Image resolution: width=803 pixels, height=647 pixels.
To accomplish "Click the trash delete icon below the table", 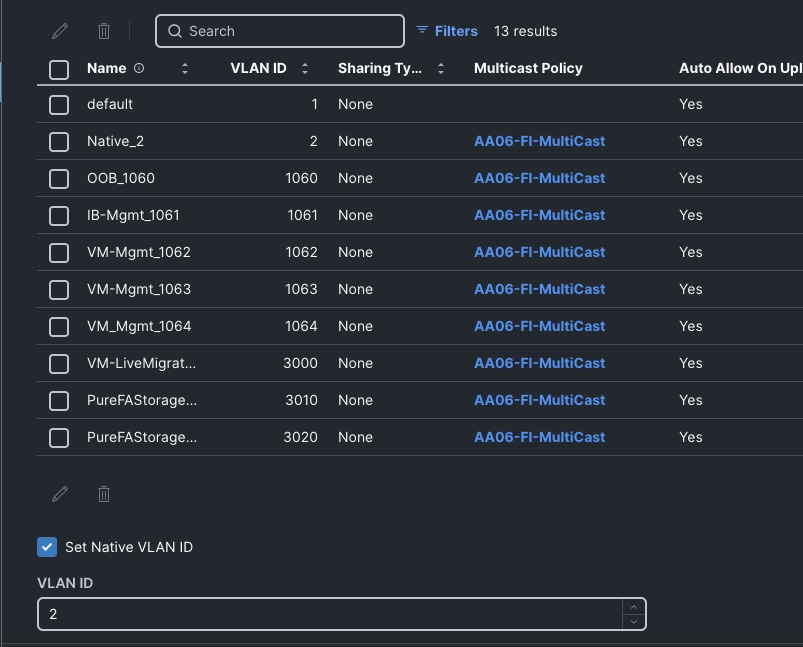I will pos(103,493).
